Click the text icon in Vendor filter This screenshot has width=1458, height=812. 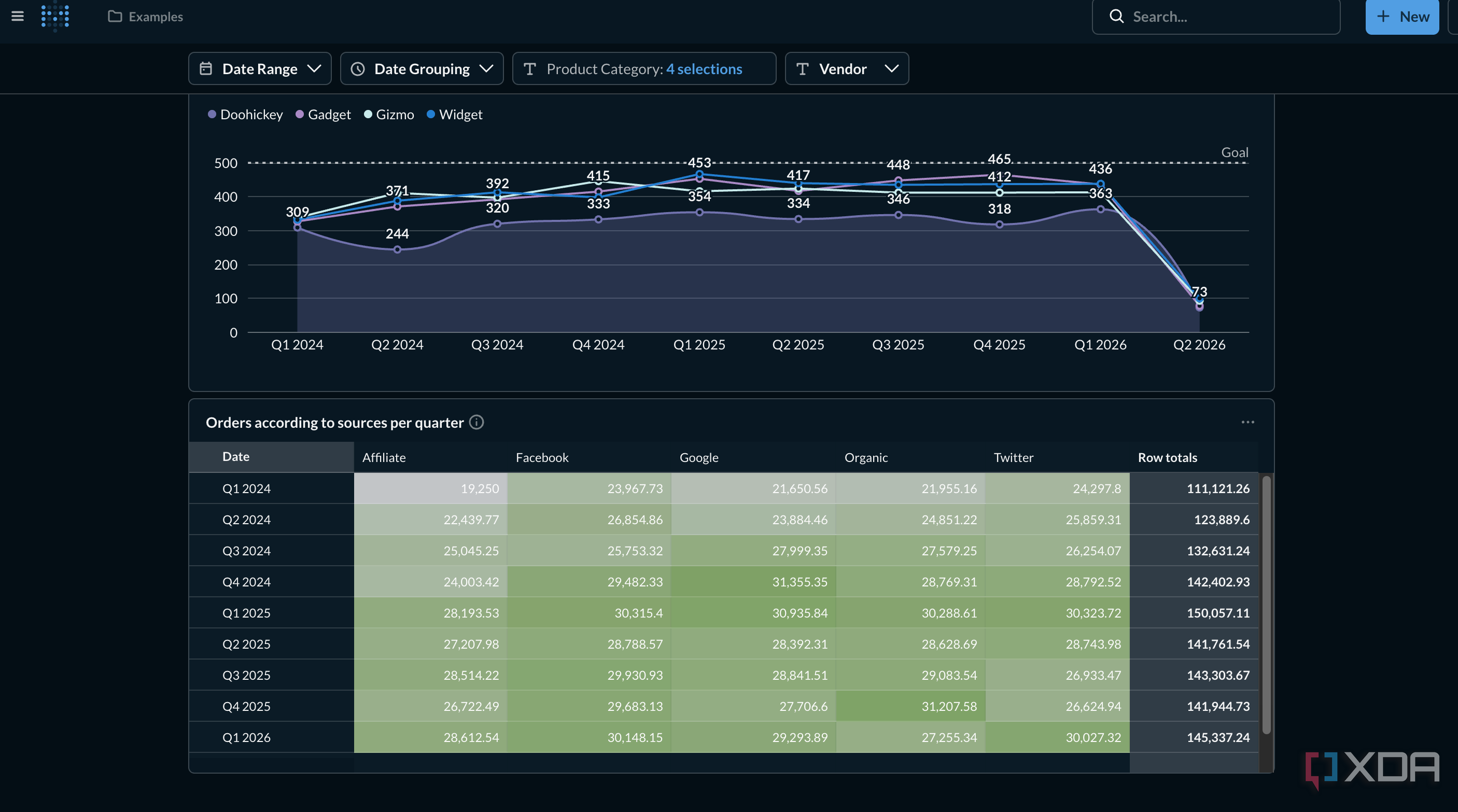802,68
